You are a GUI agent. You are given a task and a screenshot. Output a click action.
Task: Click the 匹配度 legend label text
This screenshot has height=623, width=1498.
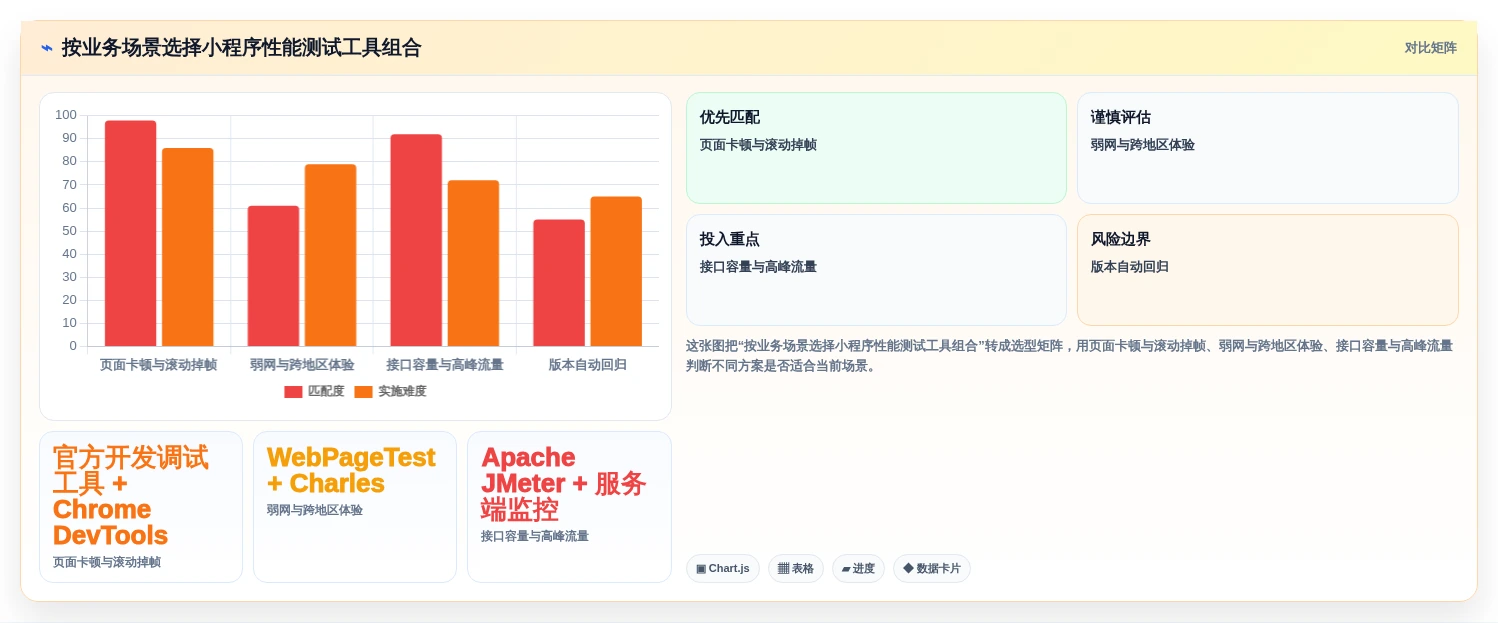point(326,392)
